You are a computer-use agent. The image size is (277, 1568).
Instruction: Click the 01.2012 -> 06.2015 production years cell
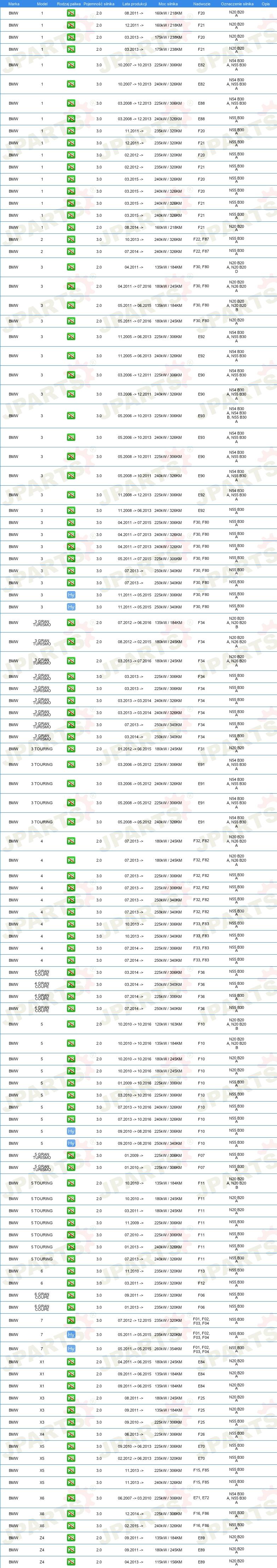134,749
